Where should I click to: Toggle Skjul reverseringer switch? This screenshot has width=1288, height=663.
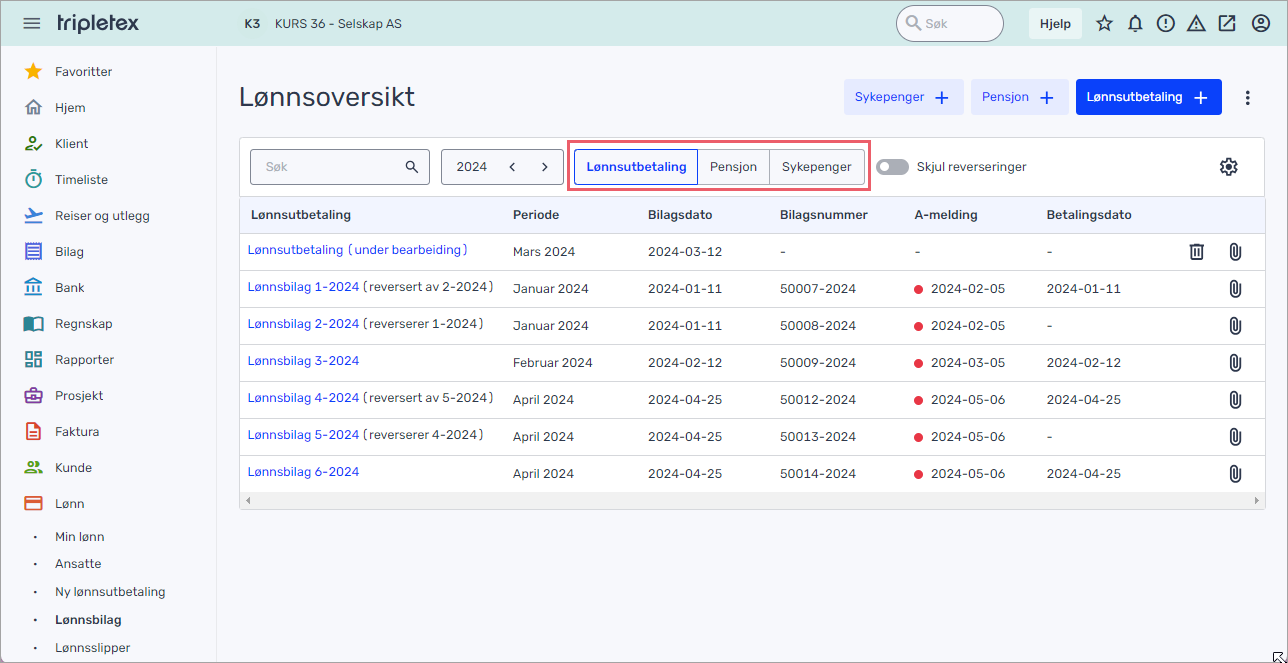point(892,167)
